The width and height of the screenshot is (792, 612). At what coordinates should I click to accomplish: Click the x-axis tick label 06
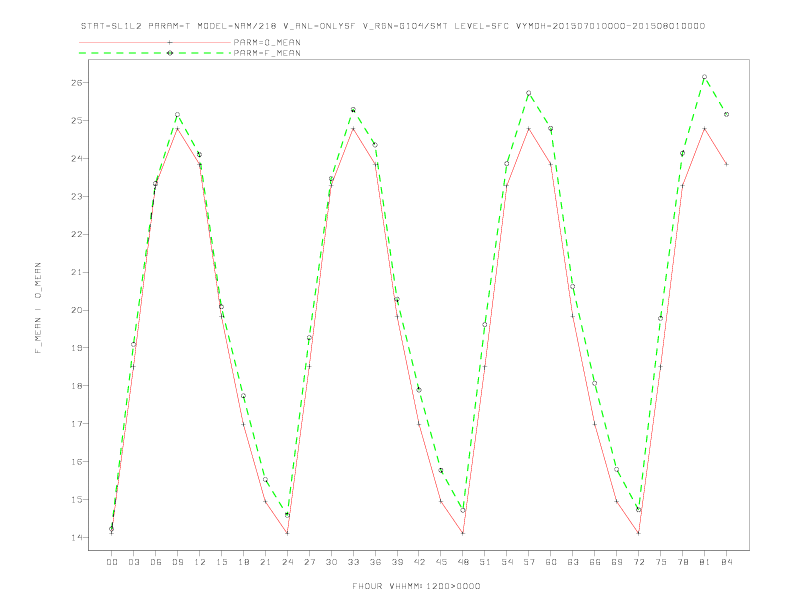coord(156,562)
